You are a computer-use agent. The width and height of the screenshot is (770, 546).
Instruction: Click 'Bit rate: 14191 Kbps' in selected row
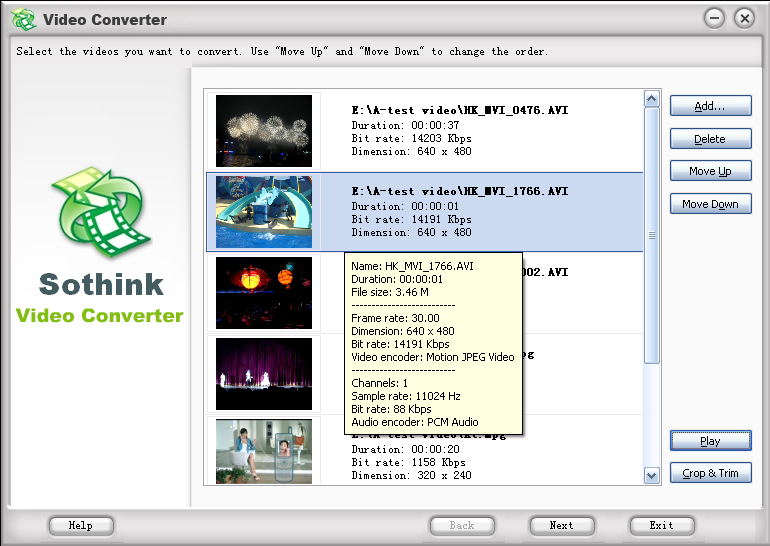tap(411, 219)
